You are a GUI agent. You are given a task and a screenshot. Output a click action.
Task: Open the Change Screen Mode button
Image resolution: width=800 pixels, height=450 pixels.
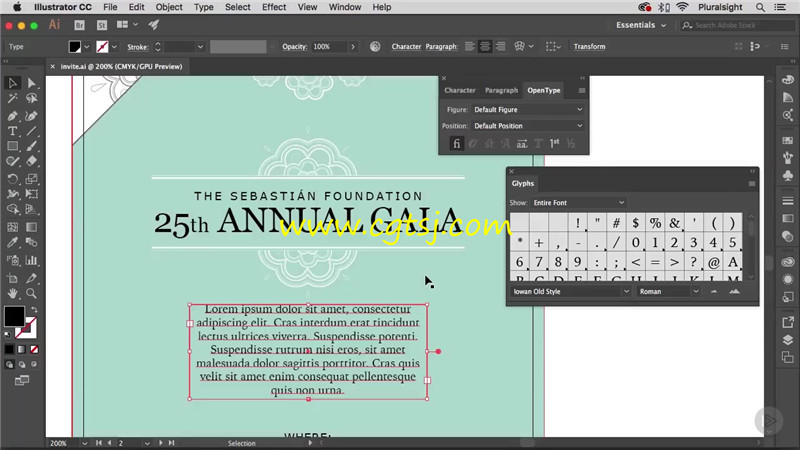click(22, 380)
